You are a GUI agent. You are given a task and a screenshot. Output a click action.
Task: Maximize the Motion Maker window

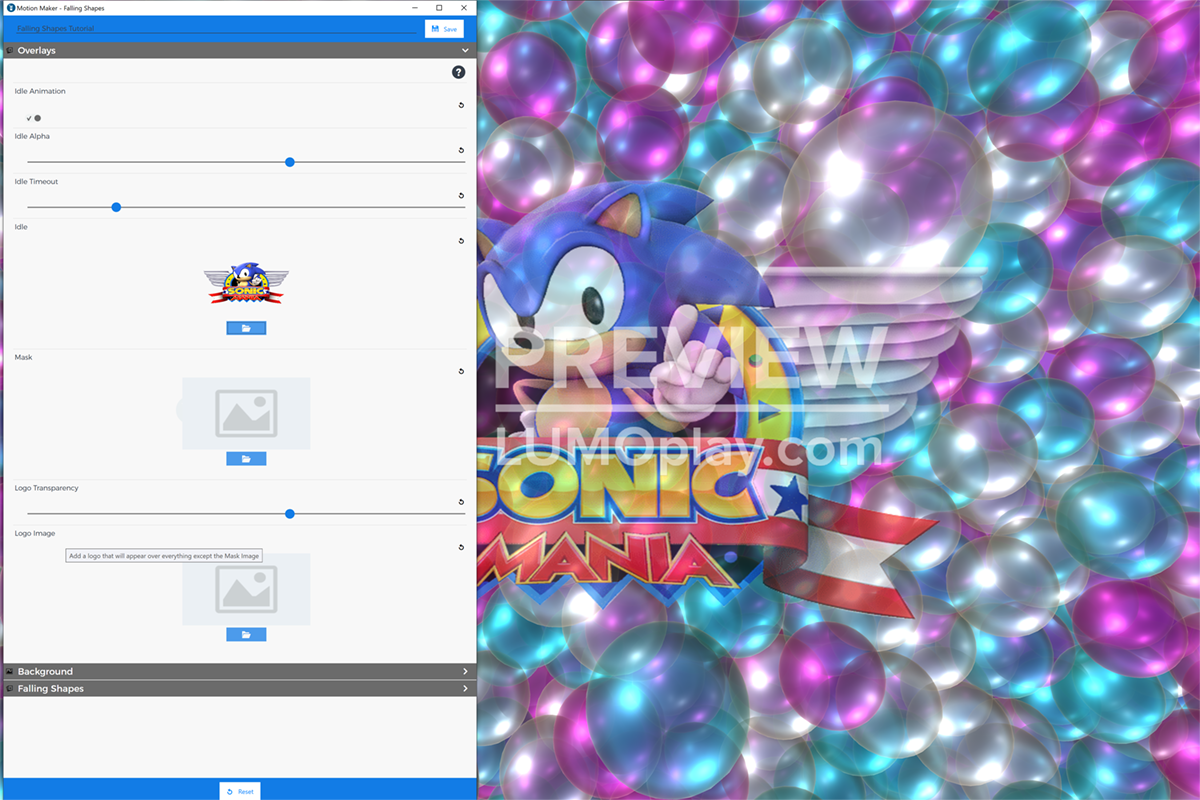(439, 7)
